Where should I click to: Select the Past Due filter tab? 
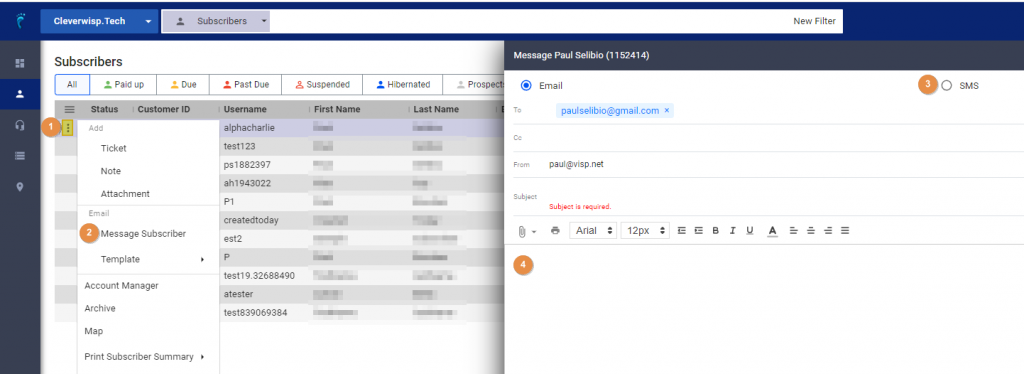point(248,85)
